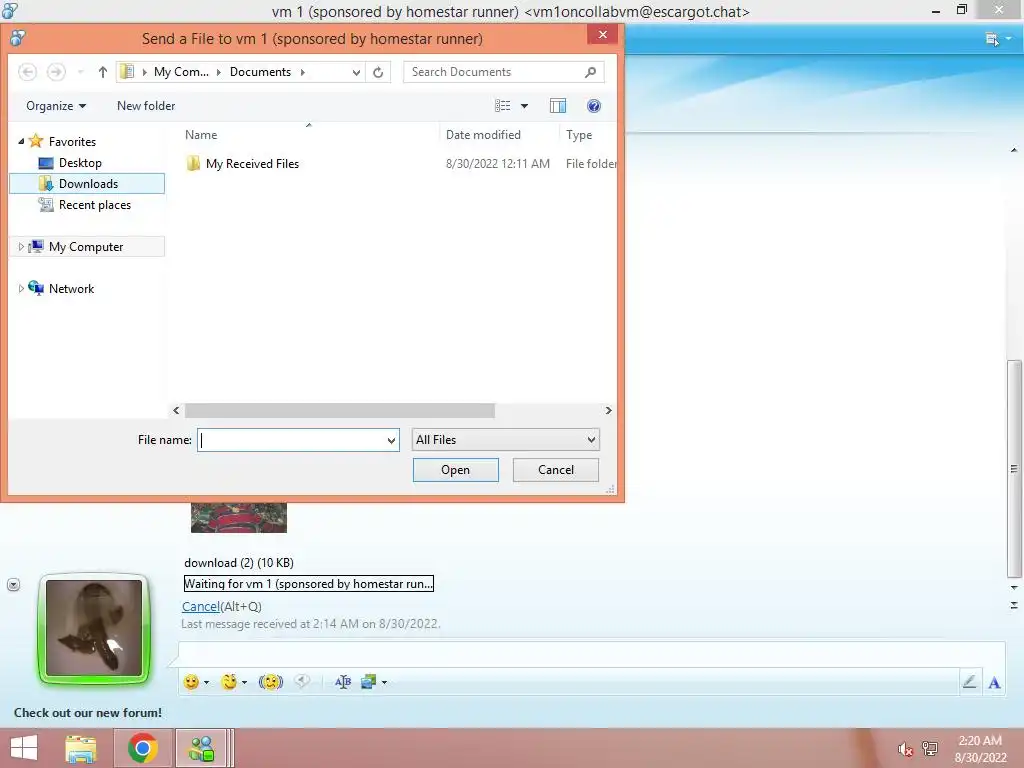This screenshot has width=1024, height=768.
Task: Click horizontal scrollbar in file list
Action: [x=340, y=410]
